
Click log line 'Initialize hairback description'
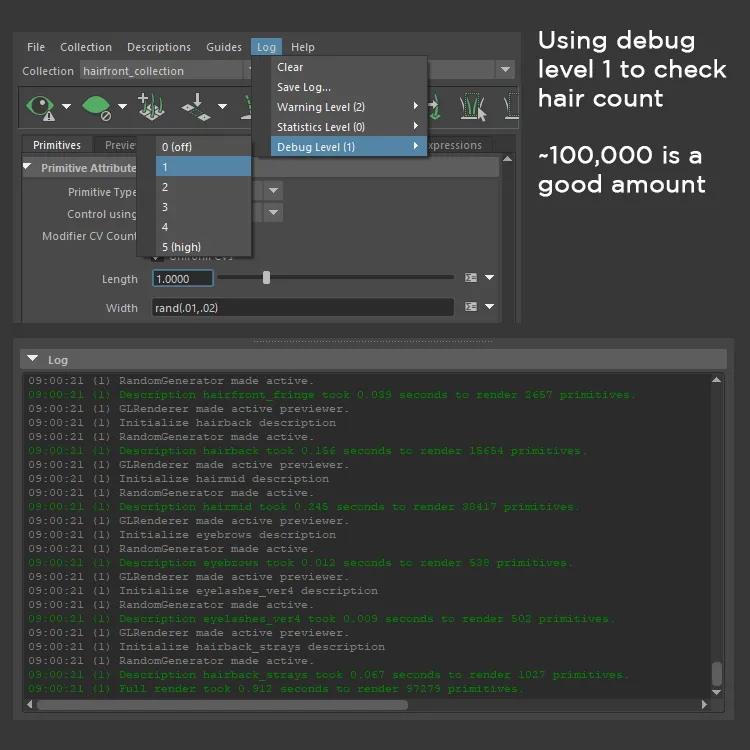click(x=182, y=423)
